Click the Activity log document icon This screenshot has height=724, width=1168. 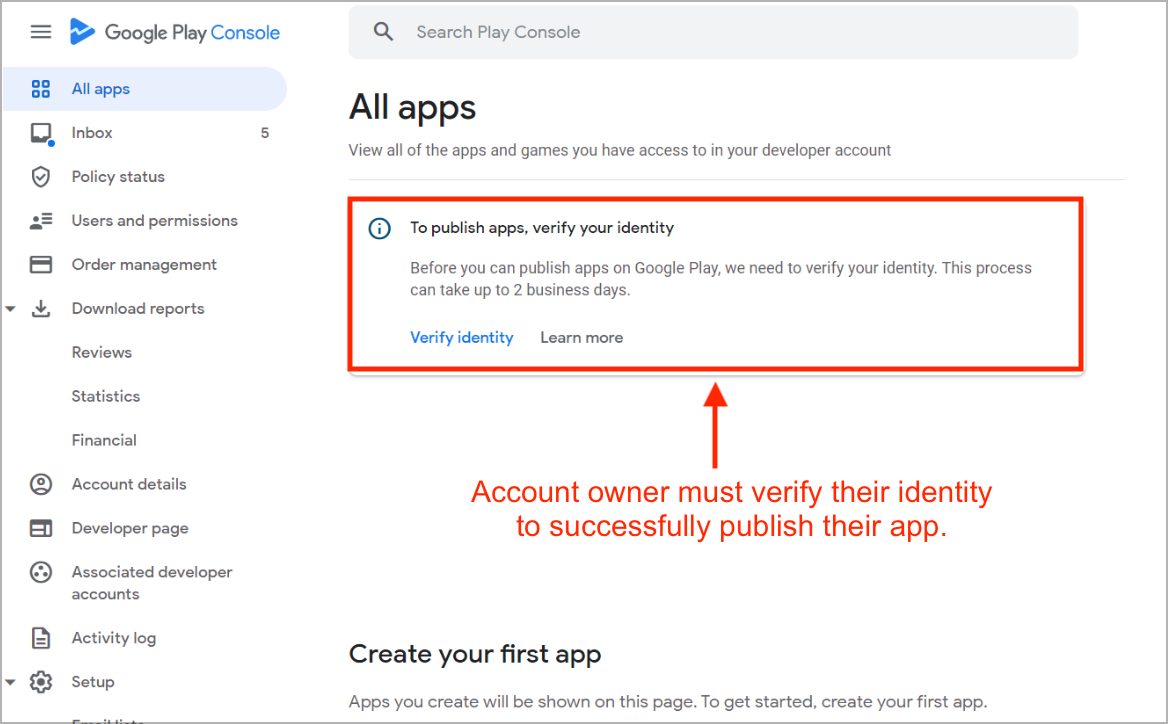[41, 638]
